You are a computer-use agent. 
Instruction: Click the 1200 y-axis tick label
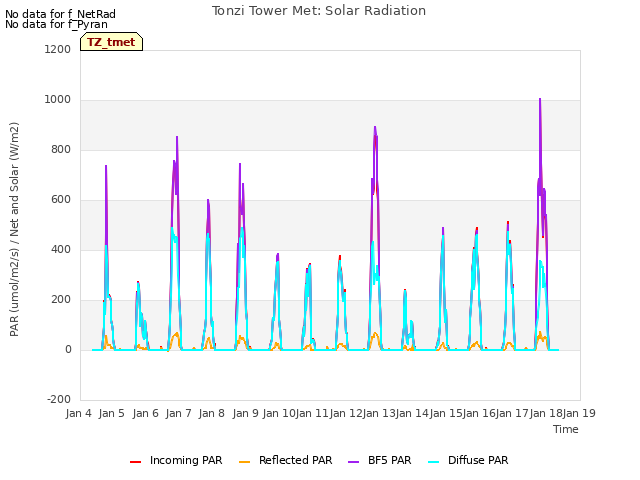[58, 49]
